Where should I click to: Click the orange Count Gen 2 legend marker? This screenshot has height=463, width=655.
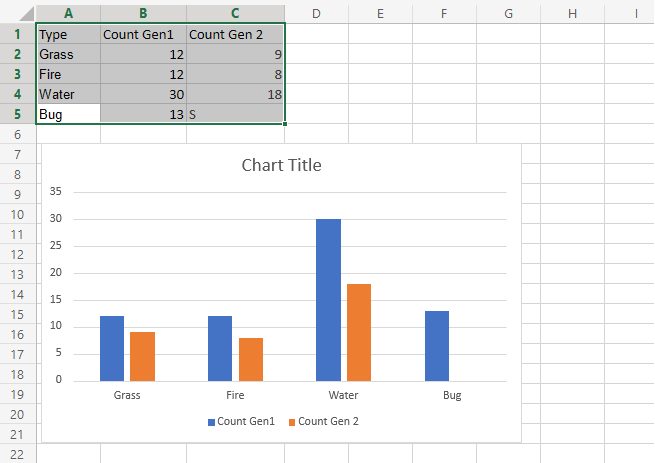tap(293, 422)
